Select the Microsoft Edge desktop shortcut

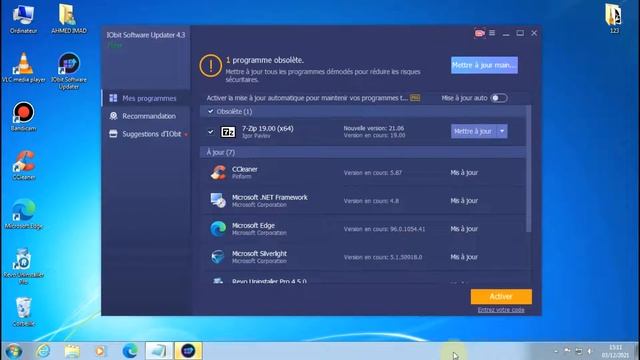click(23, 214)
